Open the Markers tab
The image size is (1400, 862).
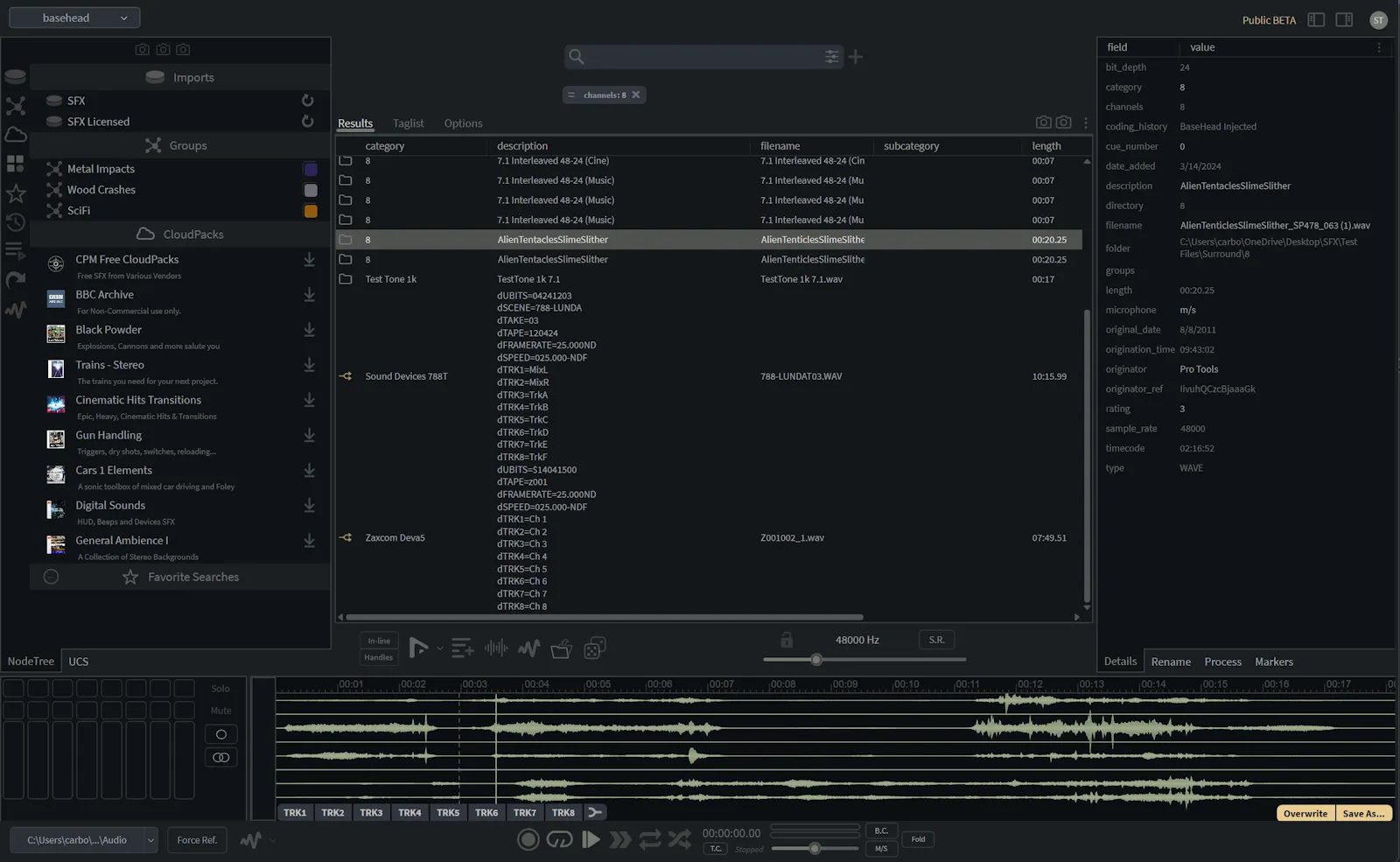[x=1274, y=662]
